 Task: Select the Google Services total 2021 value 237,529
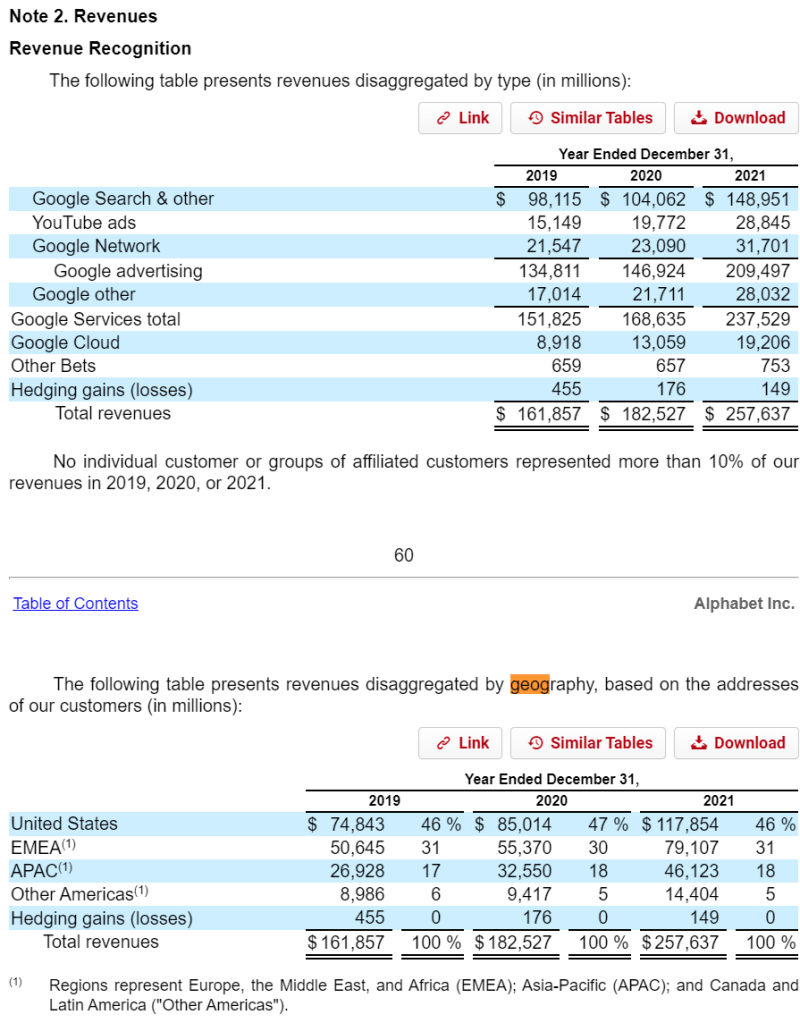coord(758,319)
